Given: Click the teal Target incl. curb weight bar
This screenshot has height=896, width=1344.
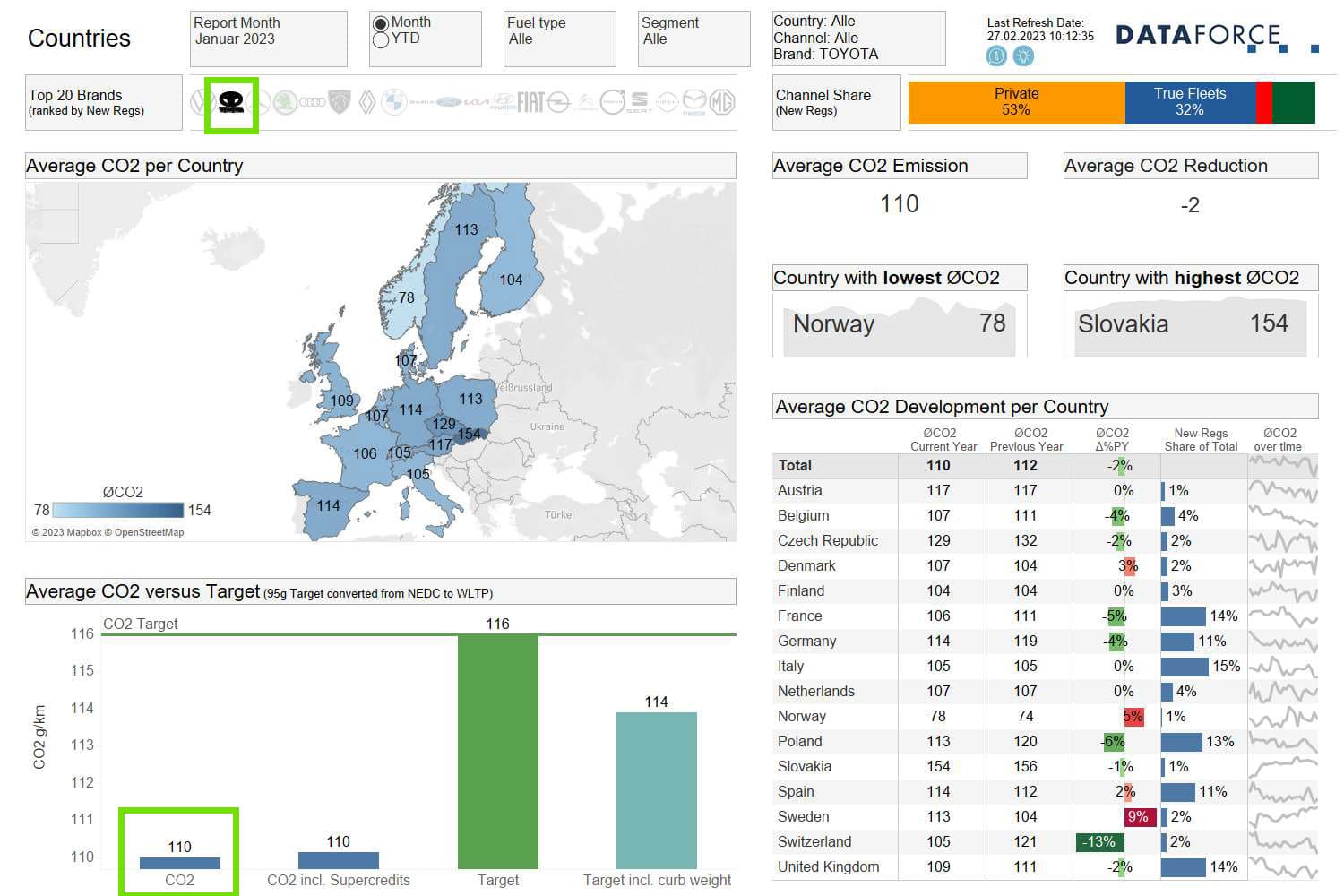Looking at the screenshot, I should click(657, 790).
